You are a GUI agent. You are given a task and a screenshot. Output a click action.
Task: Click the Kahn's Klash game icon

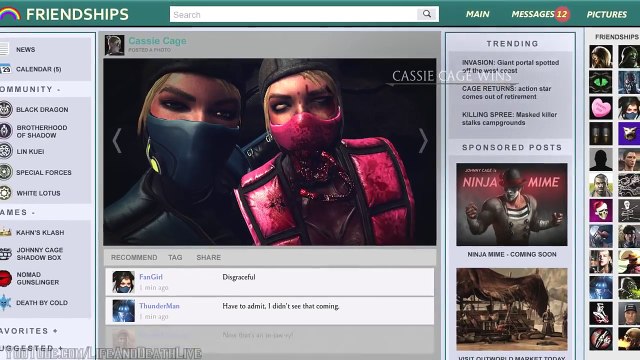pos(5,232)
